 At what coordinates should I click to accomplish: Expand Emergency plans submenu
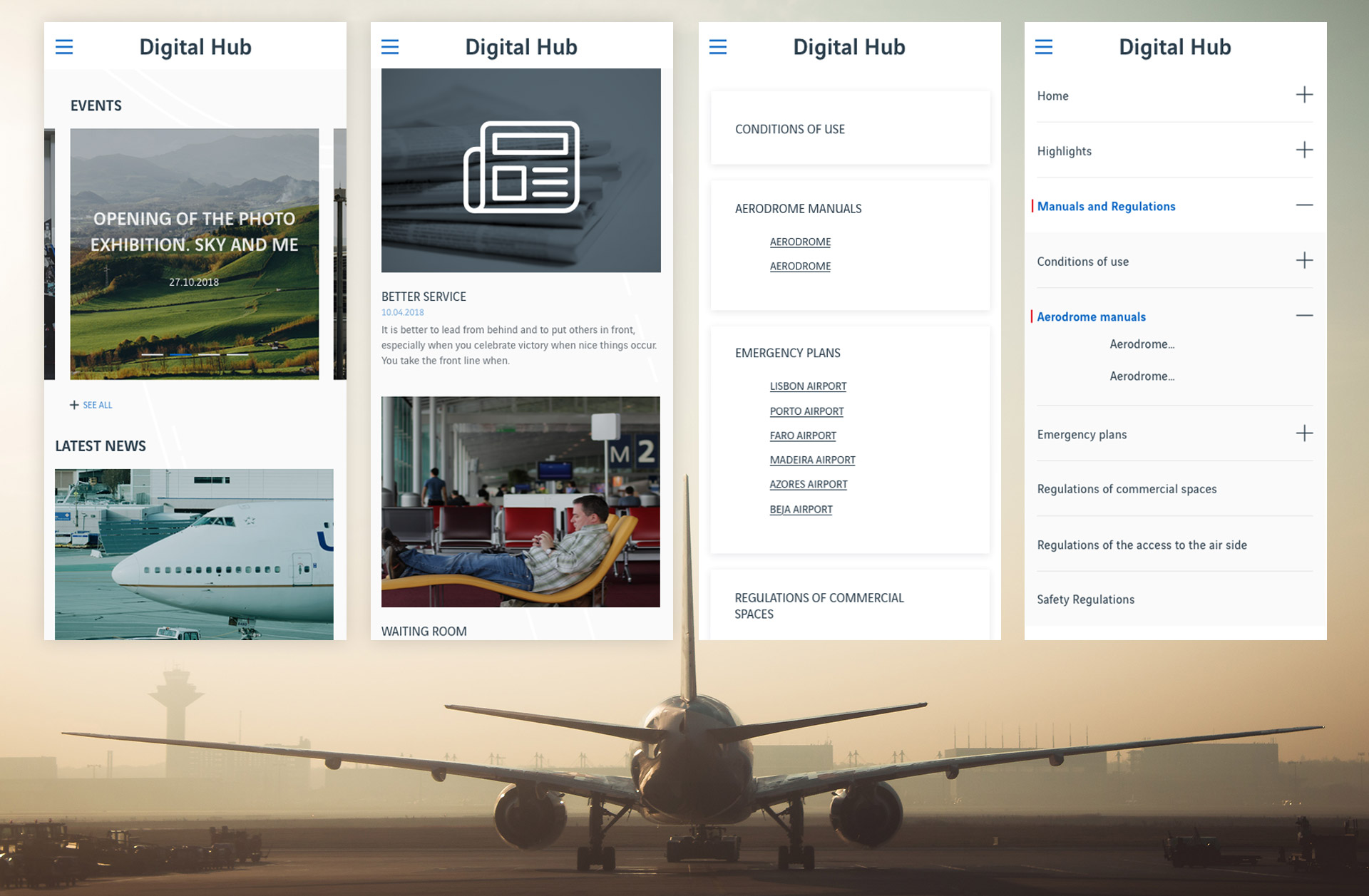1304,433
